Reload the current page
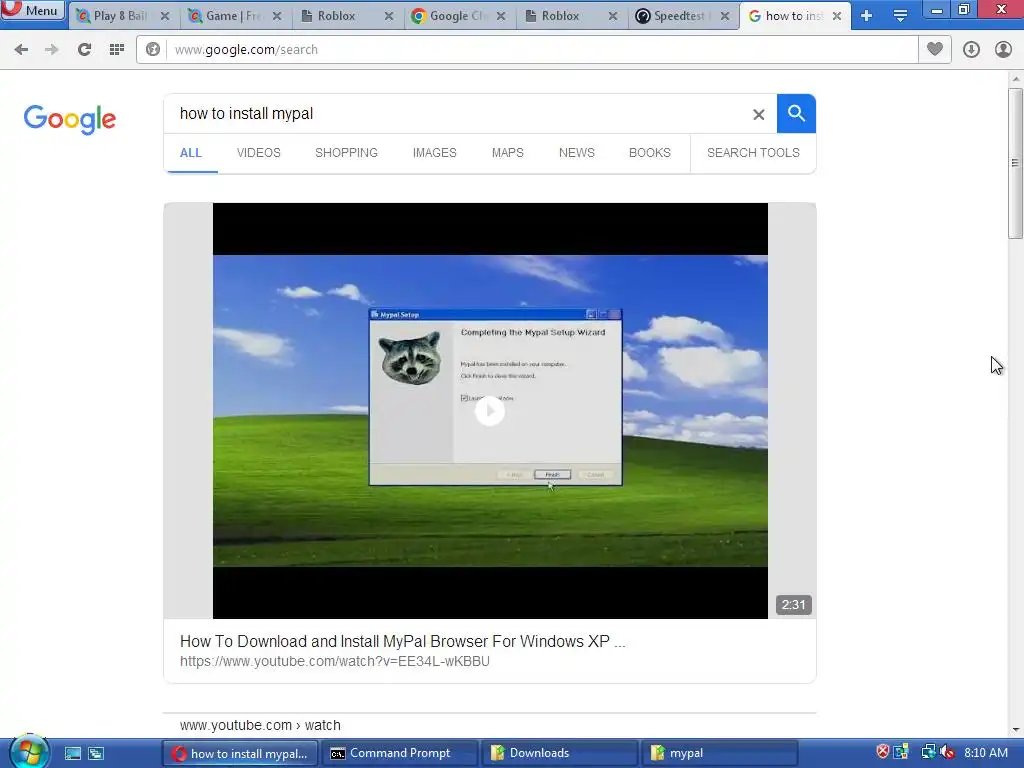Screen dimensions: 1024x768 click(x=84, y=50)
